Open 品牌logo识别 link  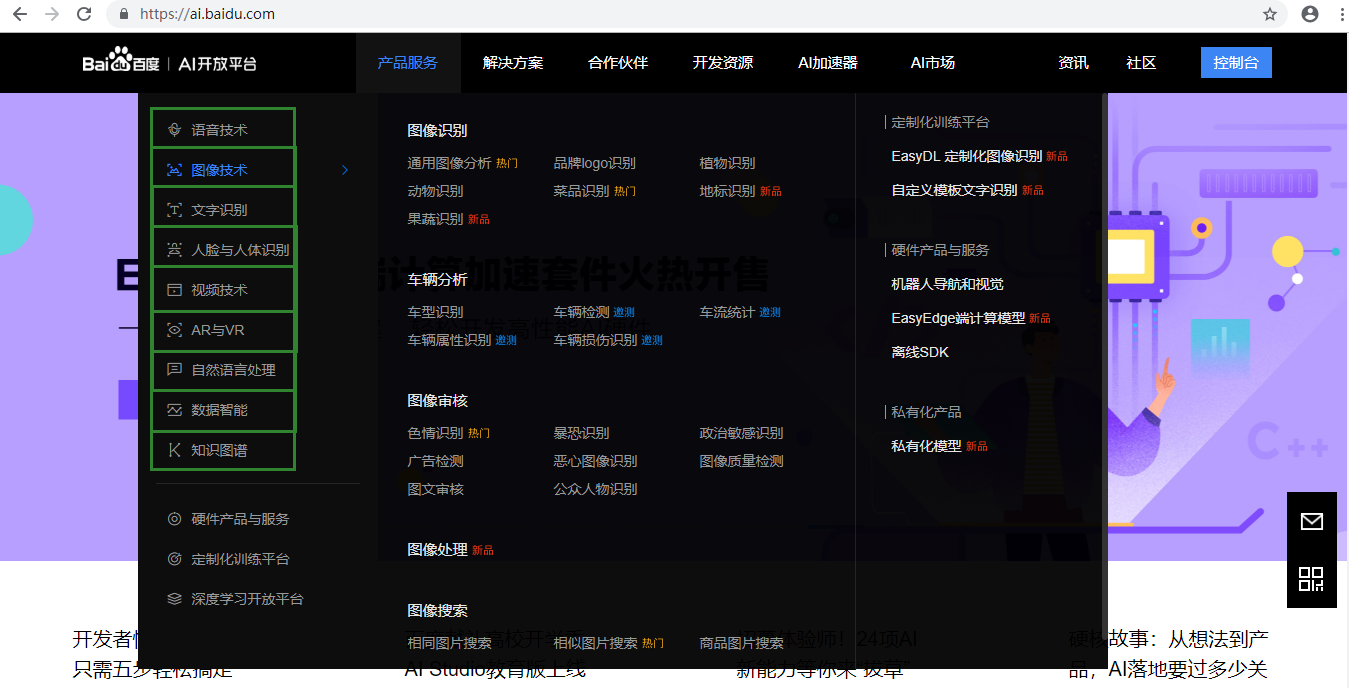pyautogui.click(x=595, y=163)
